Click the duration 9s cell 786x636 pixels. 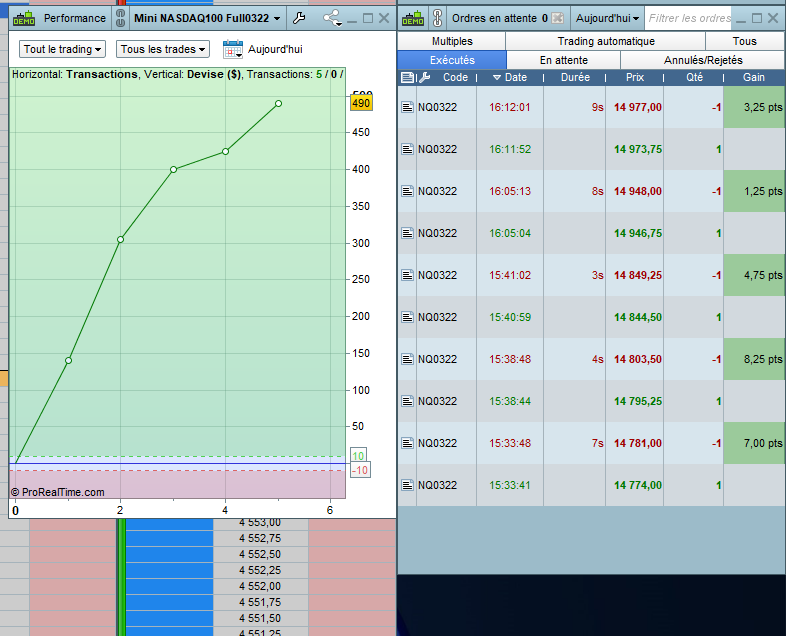[x=574, y=107]
